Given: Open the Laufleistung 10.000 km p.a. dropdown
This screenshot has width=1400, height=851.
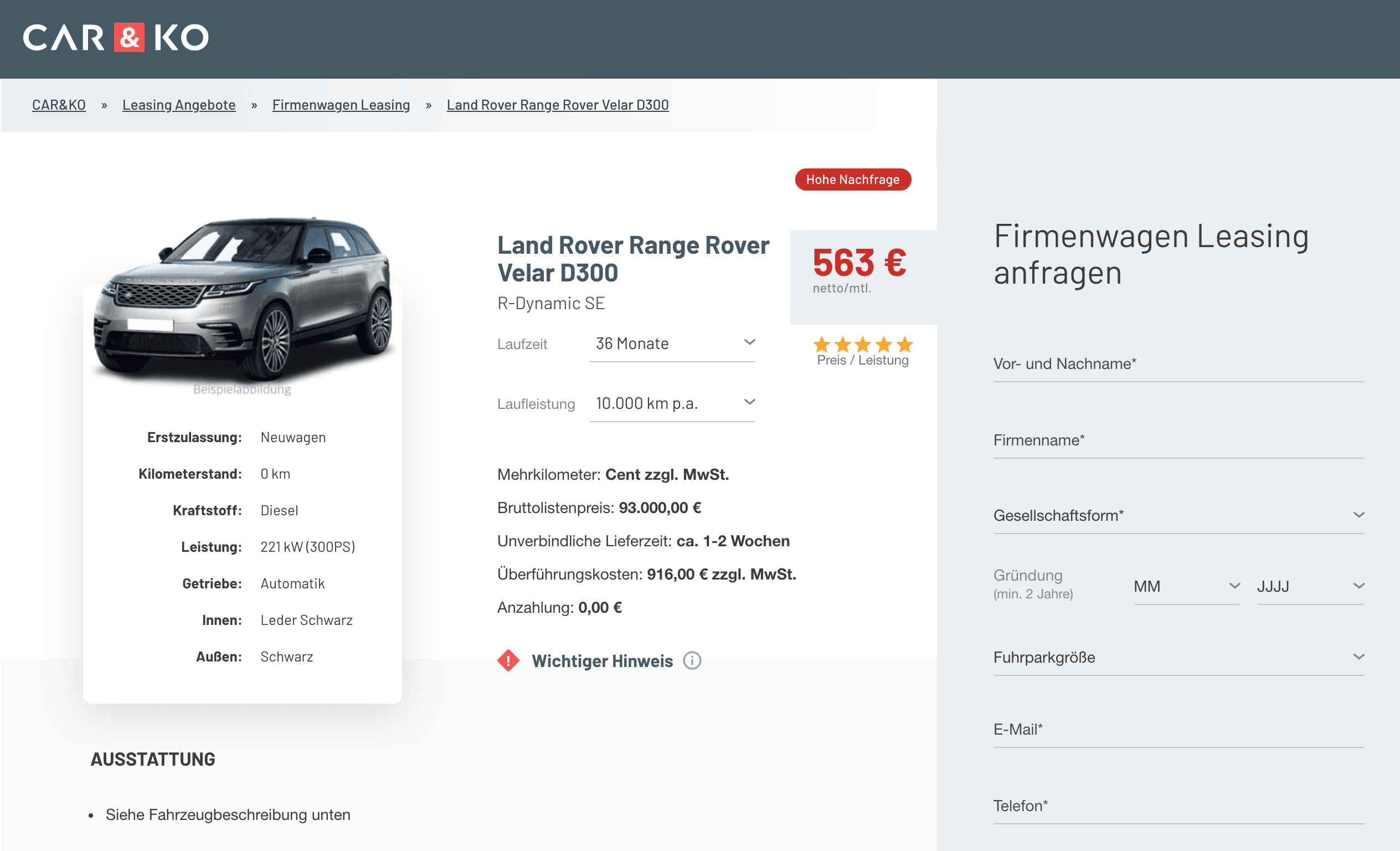Looking at the screenshot, I should coord(672,403).
